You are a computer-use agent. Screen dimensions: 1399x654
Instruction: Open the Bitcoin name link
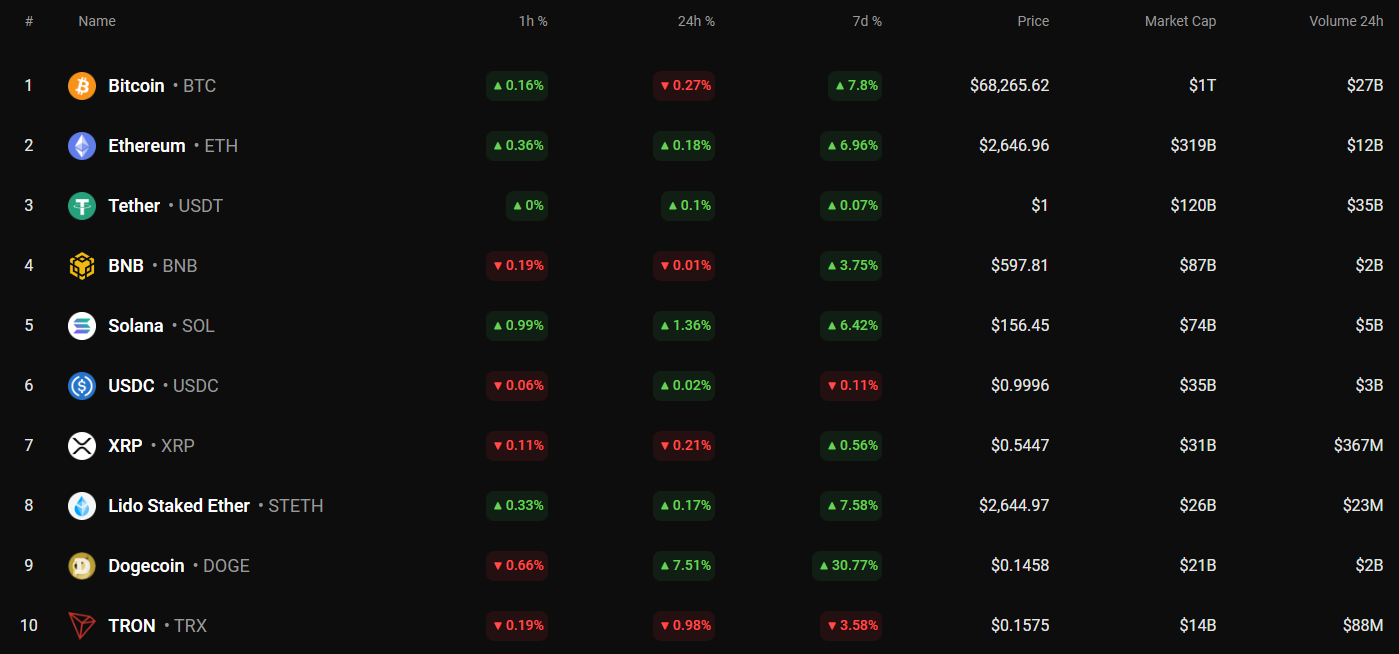tap(136, 86)
